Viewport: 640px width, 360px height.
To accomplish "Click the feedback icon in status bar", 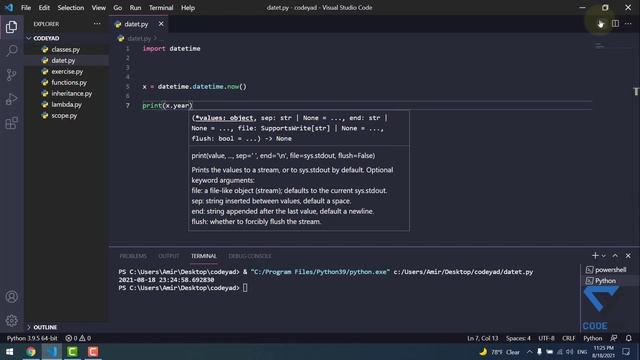I will click(614, 338).
